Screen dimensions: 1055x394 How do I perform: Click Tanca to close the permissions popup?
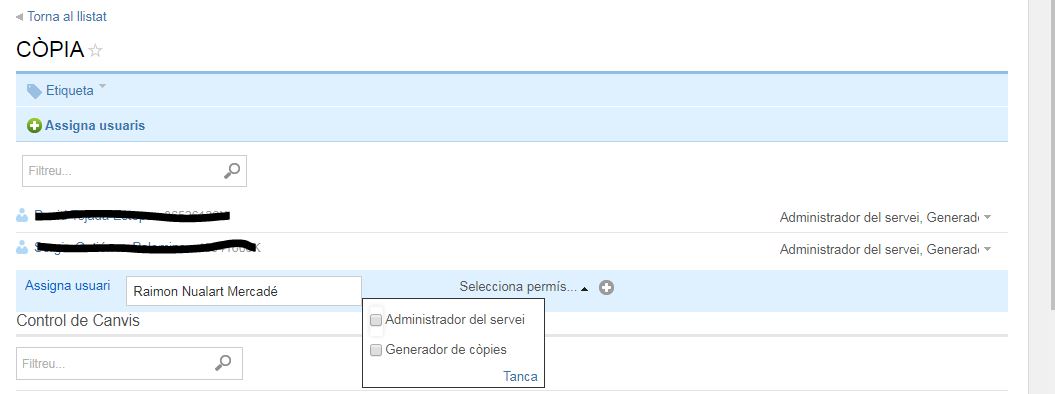coord(520,376)
